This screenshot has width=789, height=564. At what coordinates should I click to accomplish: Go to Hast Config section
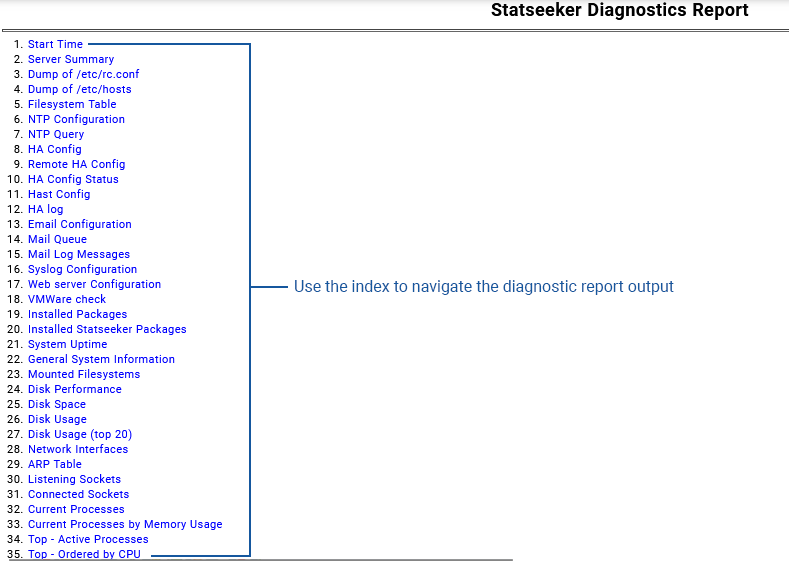[59, 194]
